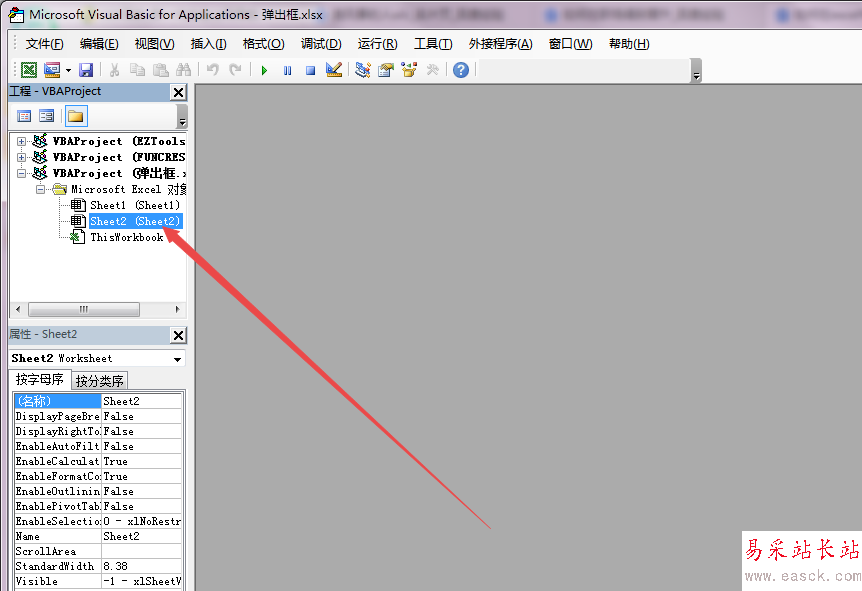This screenshot has height=591, width=862.
Task: Collapse VBAProject (弹出框 node
Action: (x=21, y=173)
